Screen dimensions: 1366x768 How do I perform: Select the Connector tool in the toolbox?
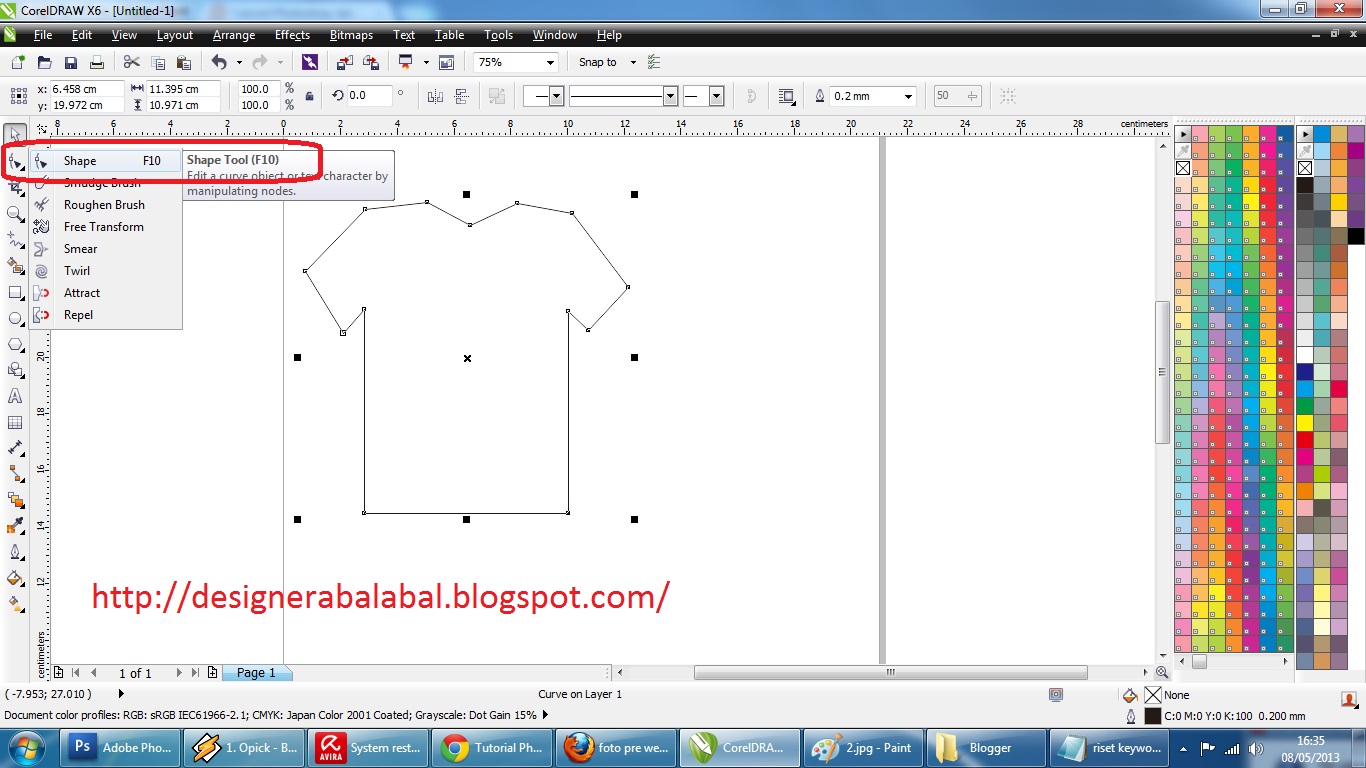coord(15,474)
